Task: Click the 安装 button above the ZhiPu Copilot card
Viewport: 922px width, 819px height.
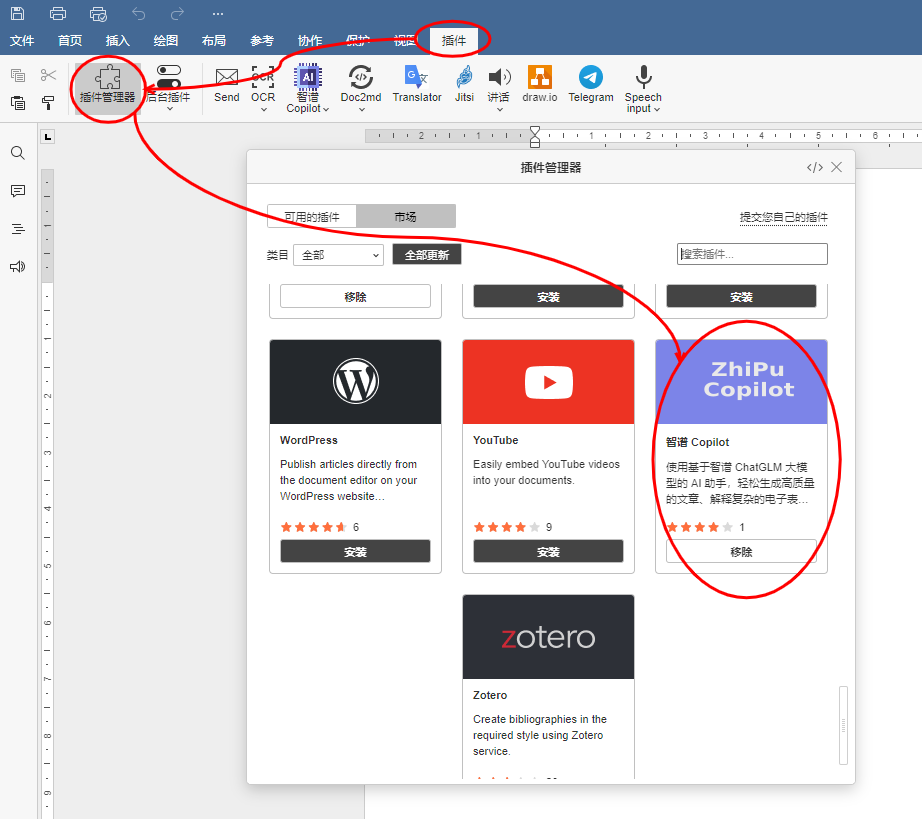Action: pyautogui.click(x=741, y=296)
